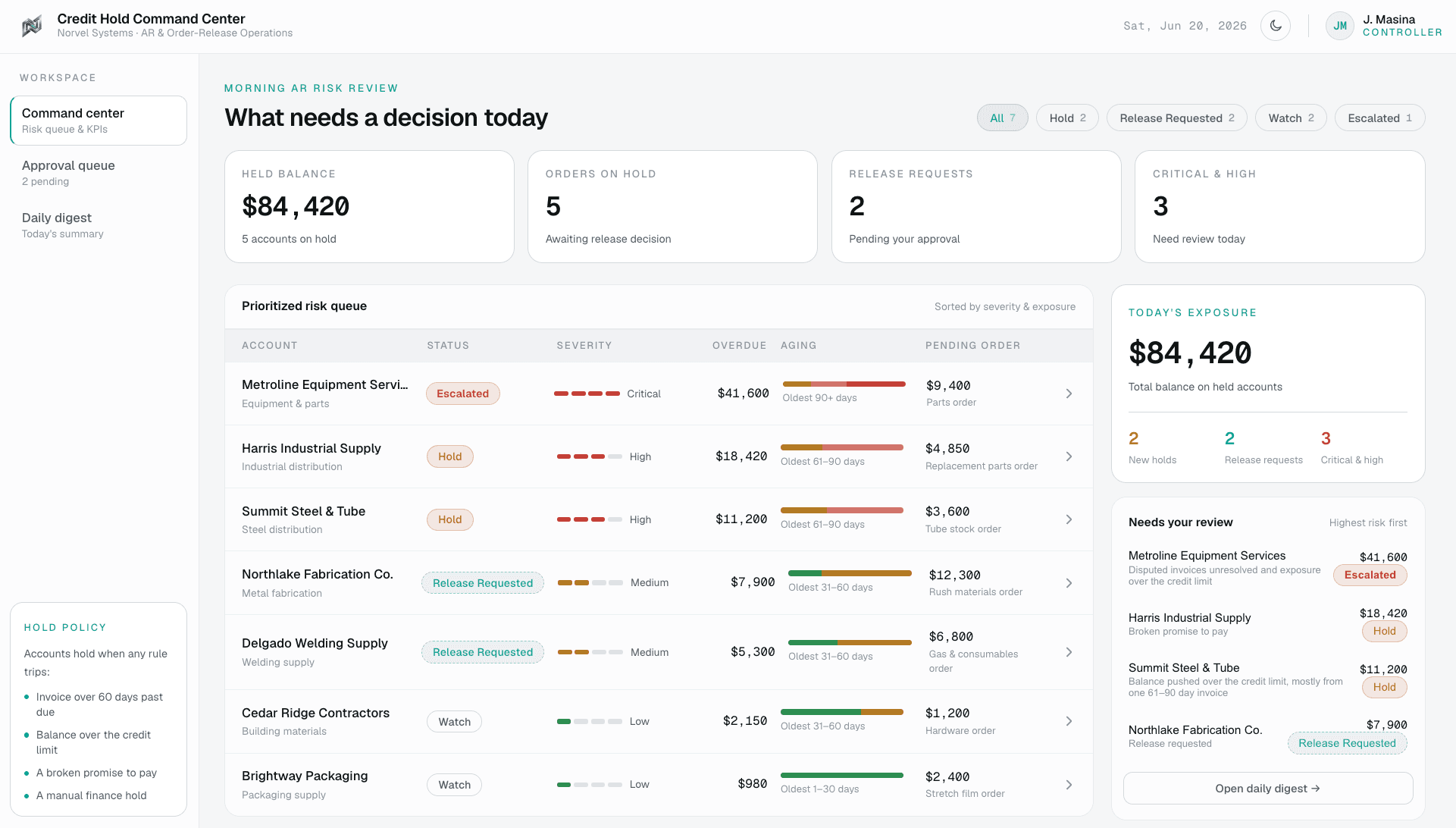Image resolution: width=1456 pixels, height=828 pixels.
Task: Click Release Requested badge for Northlake queue row
Action: click(483, 583)
